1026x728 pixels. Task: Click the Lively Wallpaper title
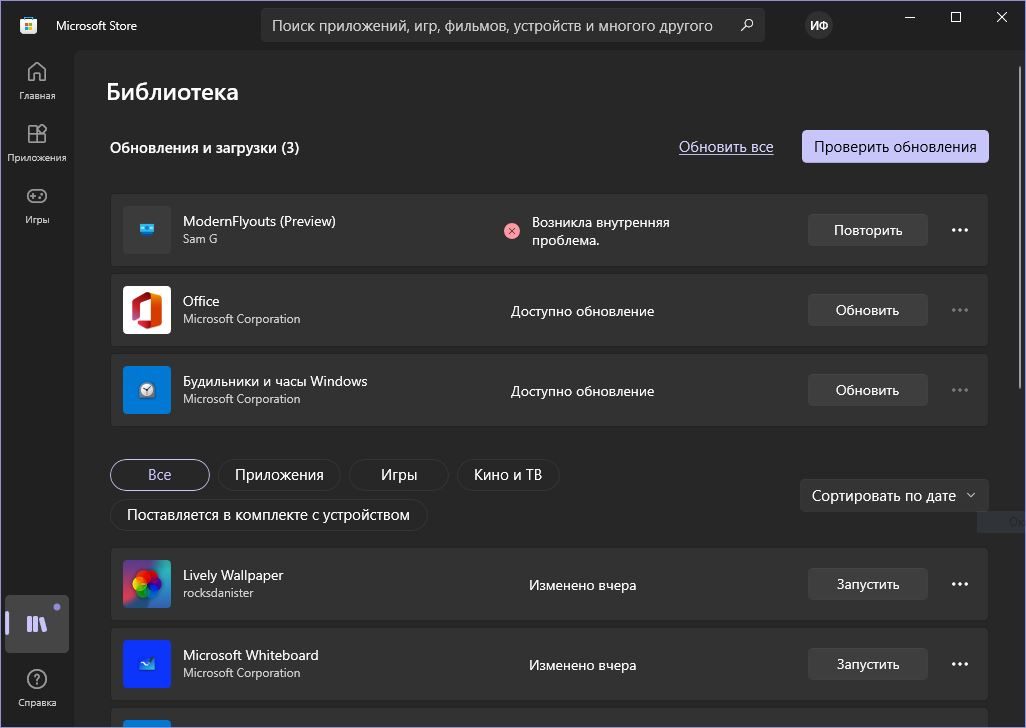(x=233, y=576)
